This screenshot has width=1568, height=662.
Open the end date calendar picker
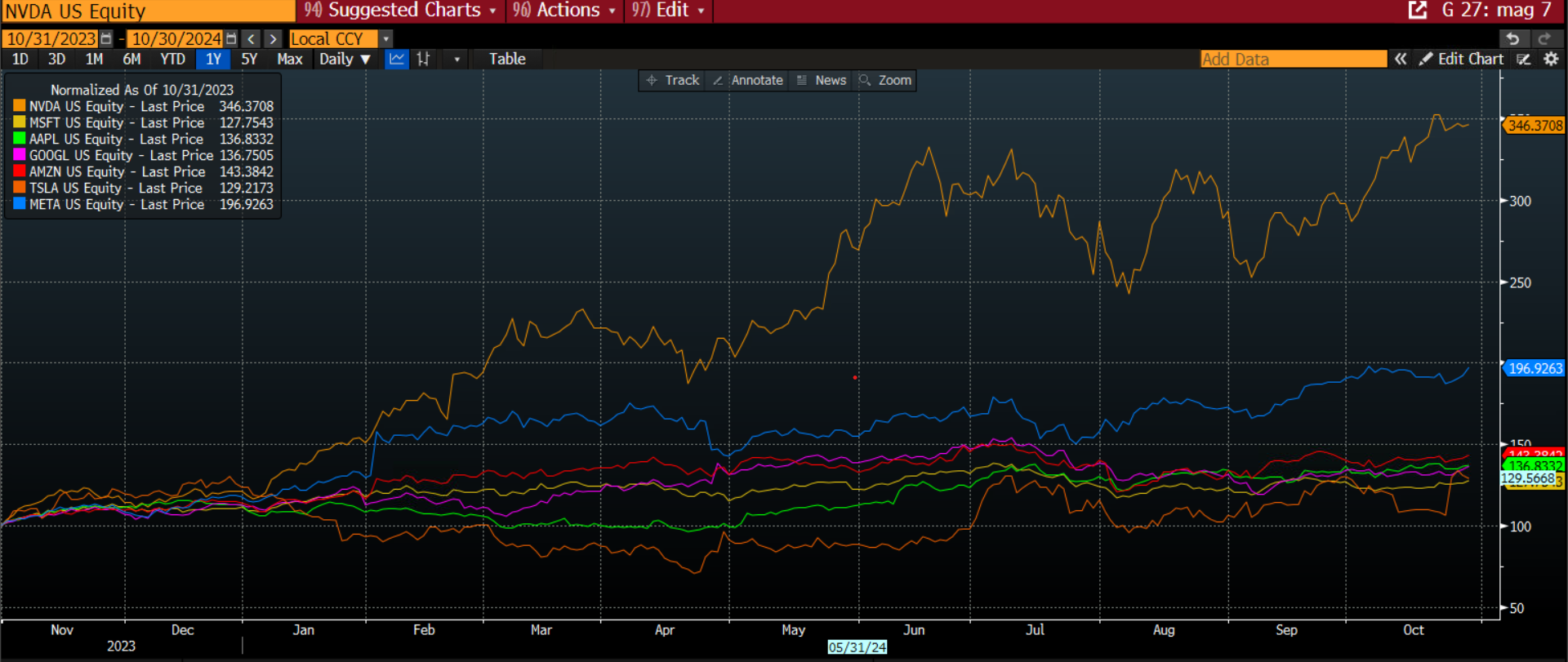(231, 38)
